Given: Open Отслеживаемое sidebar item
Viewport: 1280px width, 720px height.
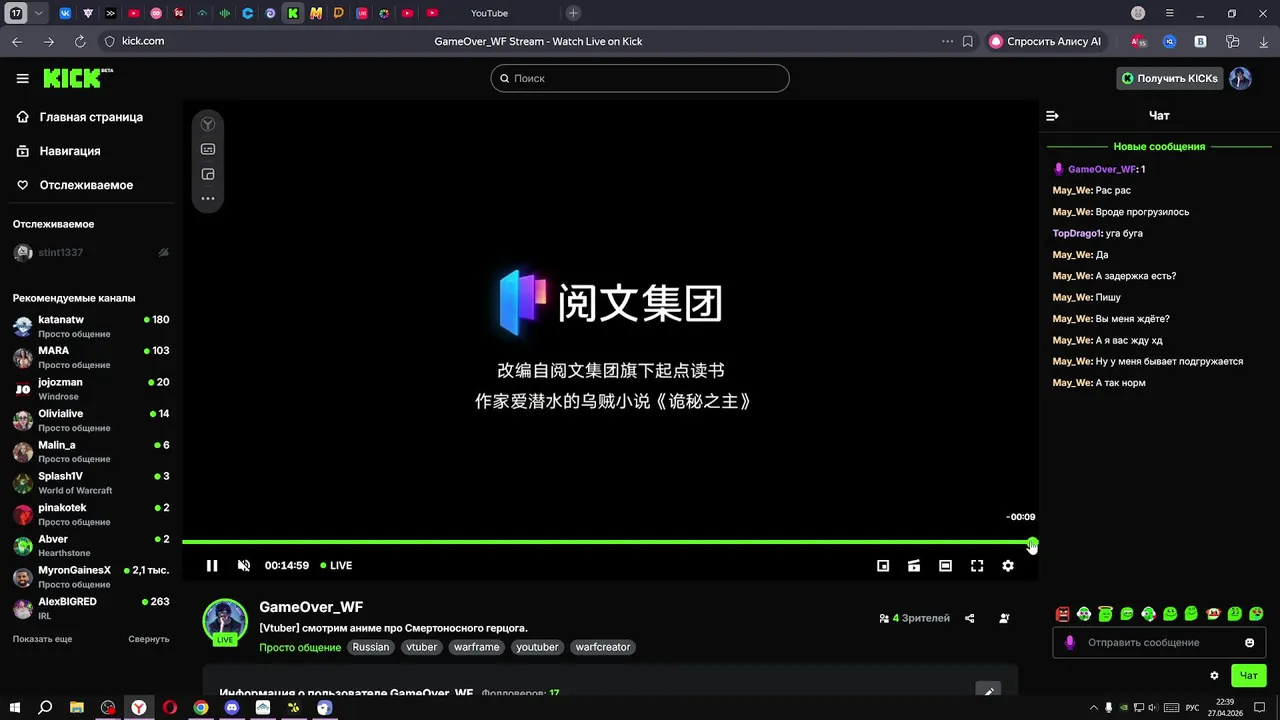Looking at the screenshot, I should 75,185.
